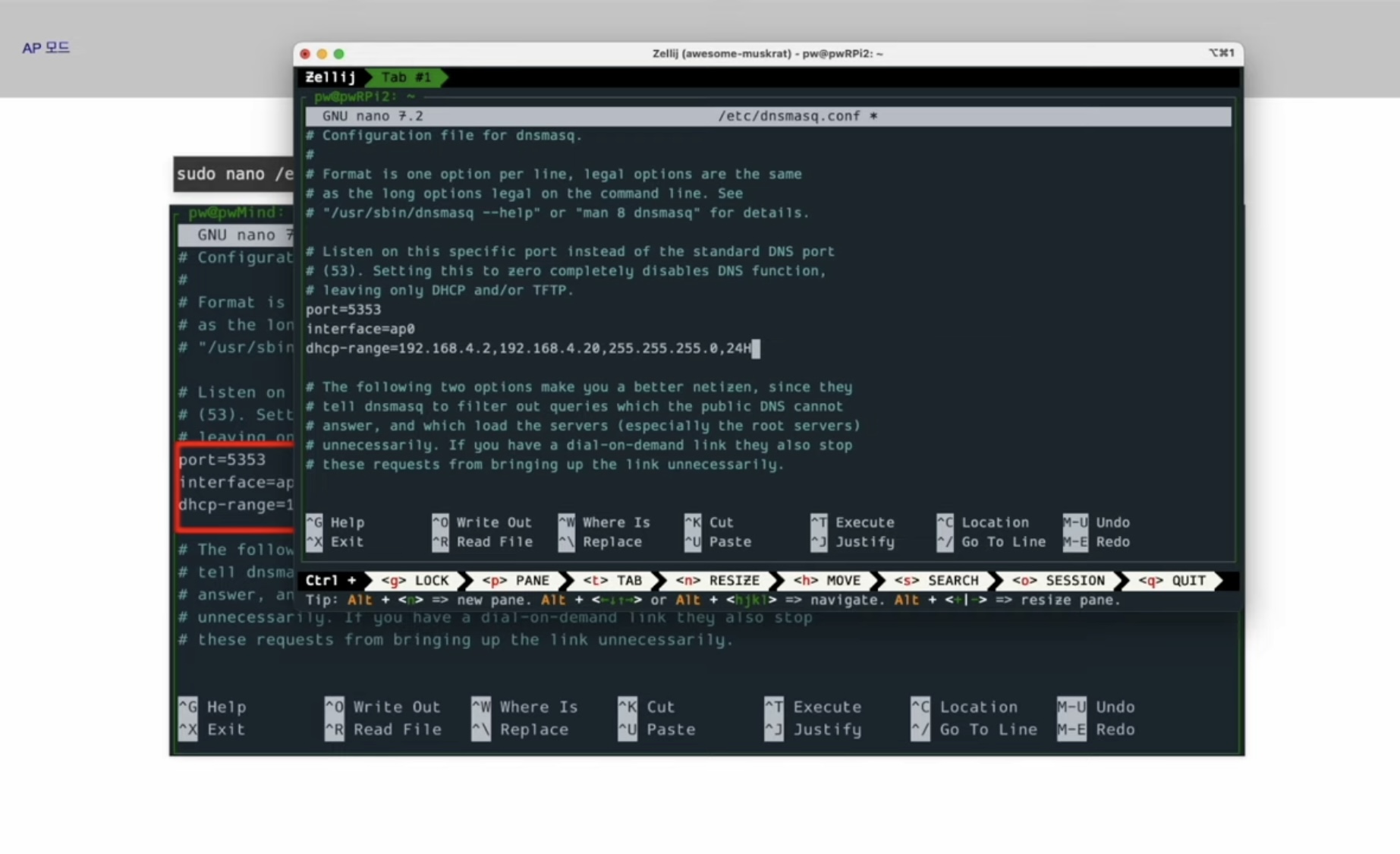Click Where Is in background nano window
The image size is (1400, 854).
point(524,707)
